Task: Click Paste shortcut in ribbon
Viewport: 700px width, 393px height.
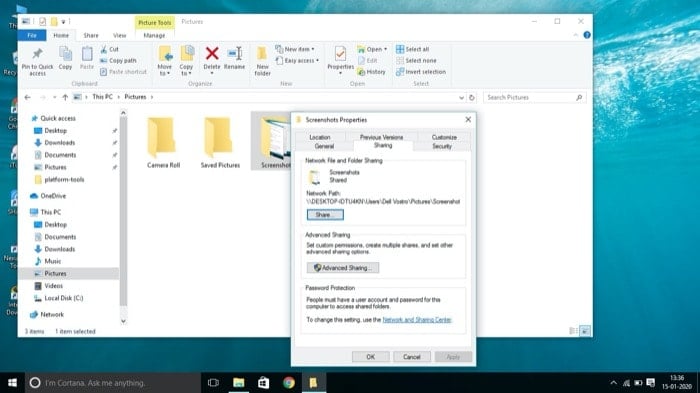Action: [123, 71]
